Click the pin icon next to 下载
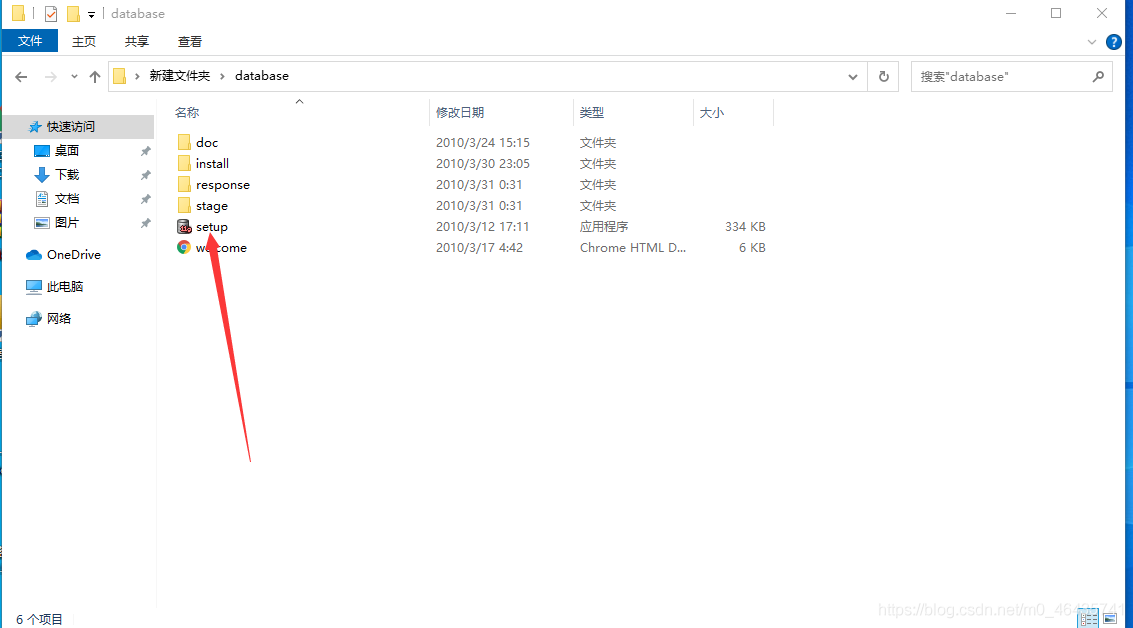Viewport: 1133px width, 628px height. point(145,175)
